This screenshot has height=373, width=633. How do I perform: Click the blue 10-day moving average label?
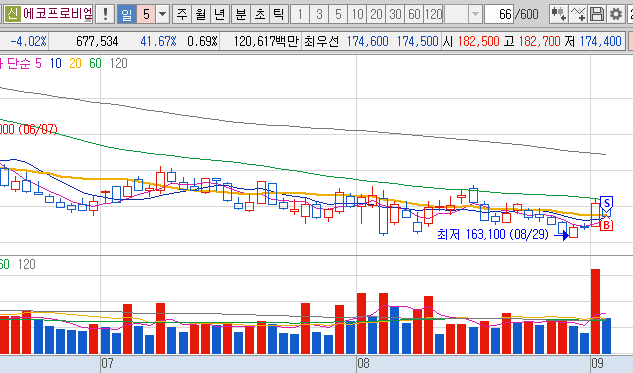[x=55, y=63]
